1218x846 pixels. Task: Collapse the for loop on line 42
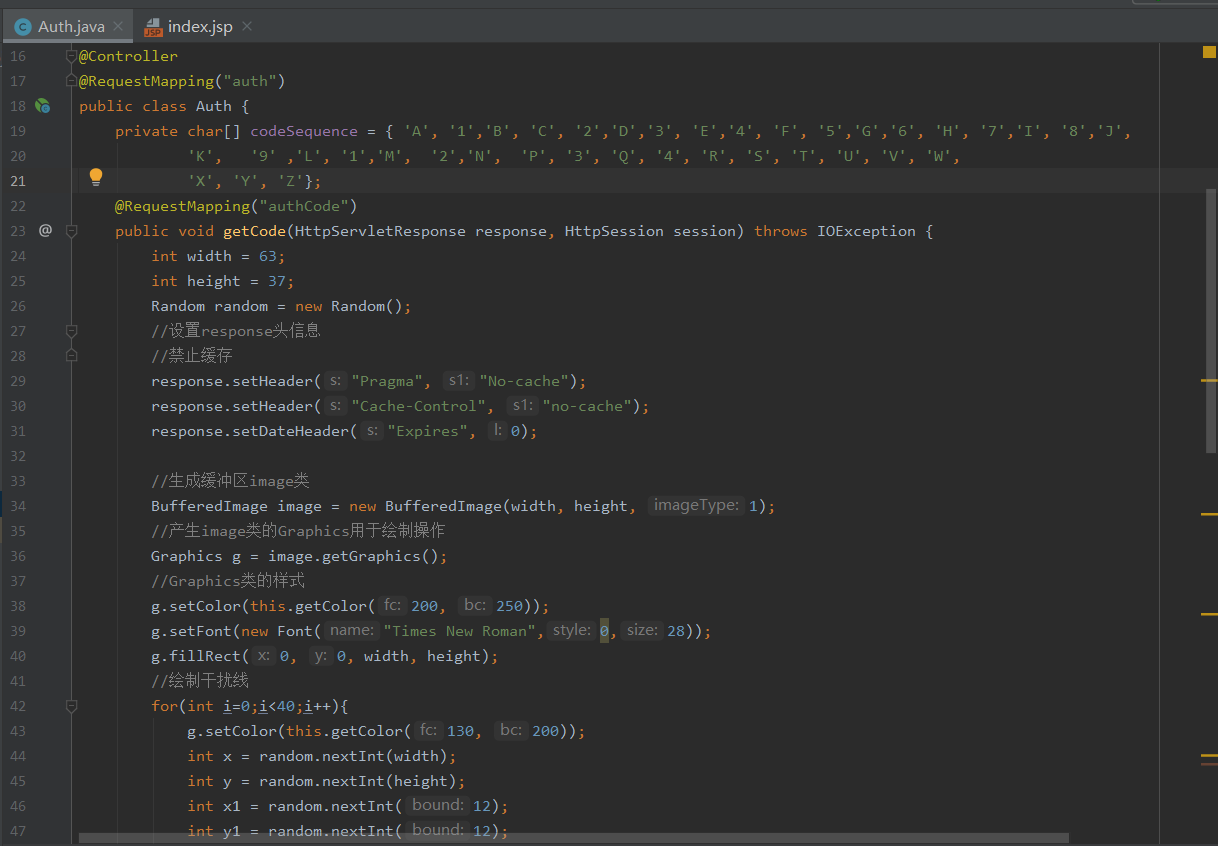[71, 706]
